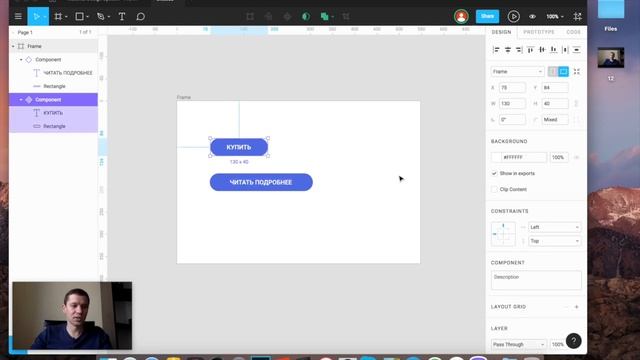Viewport: 640px width, 360px height.
Task: Open the background color swatch
Action: [x=496, y=157]
